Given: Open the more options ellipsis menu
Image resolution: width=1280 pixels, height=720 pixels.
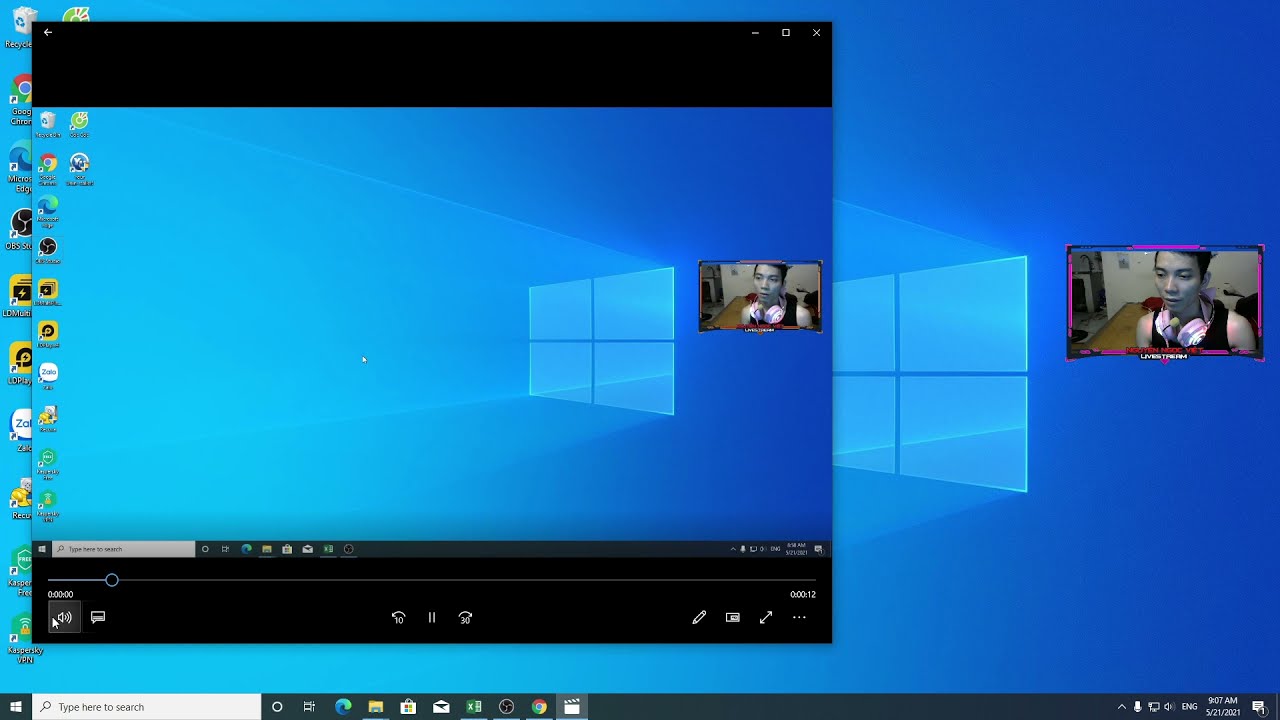Looking at the screenshot, I should (x=799, y=618).
